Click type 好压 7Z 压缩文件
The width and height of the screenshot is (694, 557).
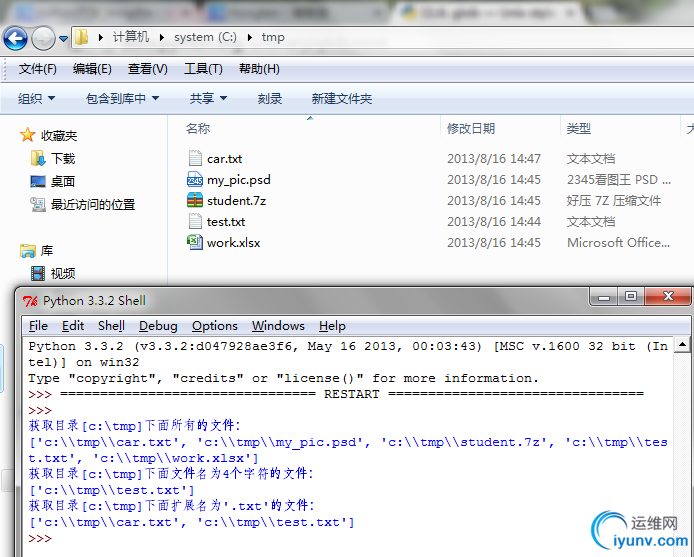613,201
